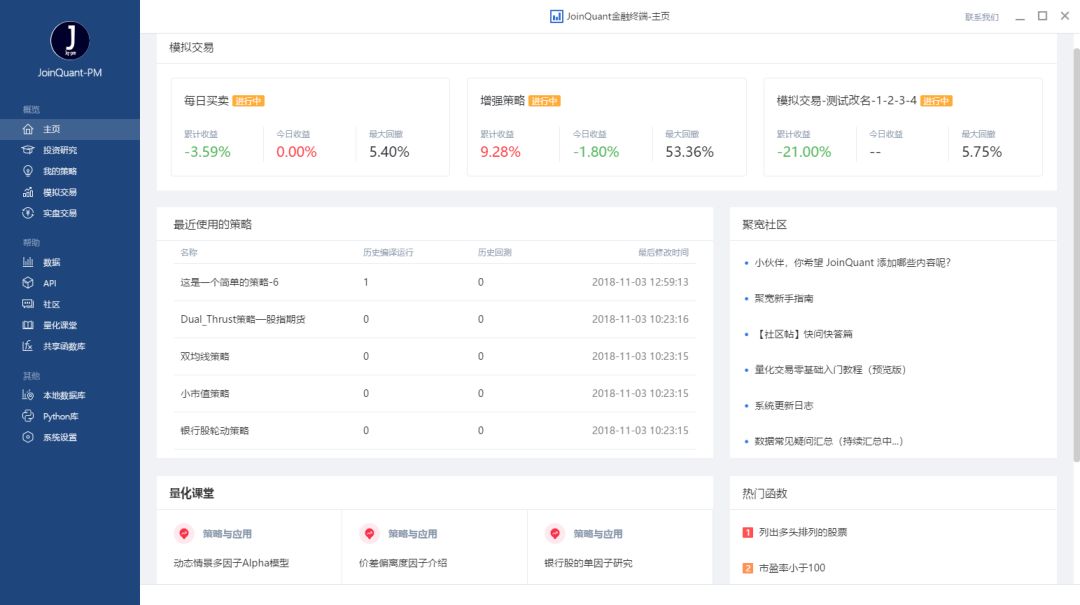The image size is (1080, 605).
Task: Open the vertical scrollbar on right edge
Action: [1076, 255]
